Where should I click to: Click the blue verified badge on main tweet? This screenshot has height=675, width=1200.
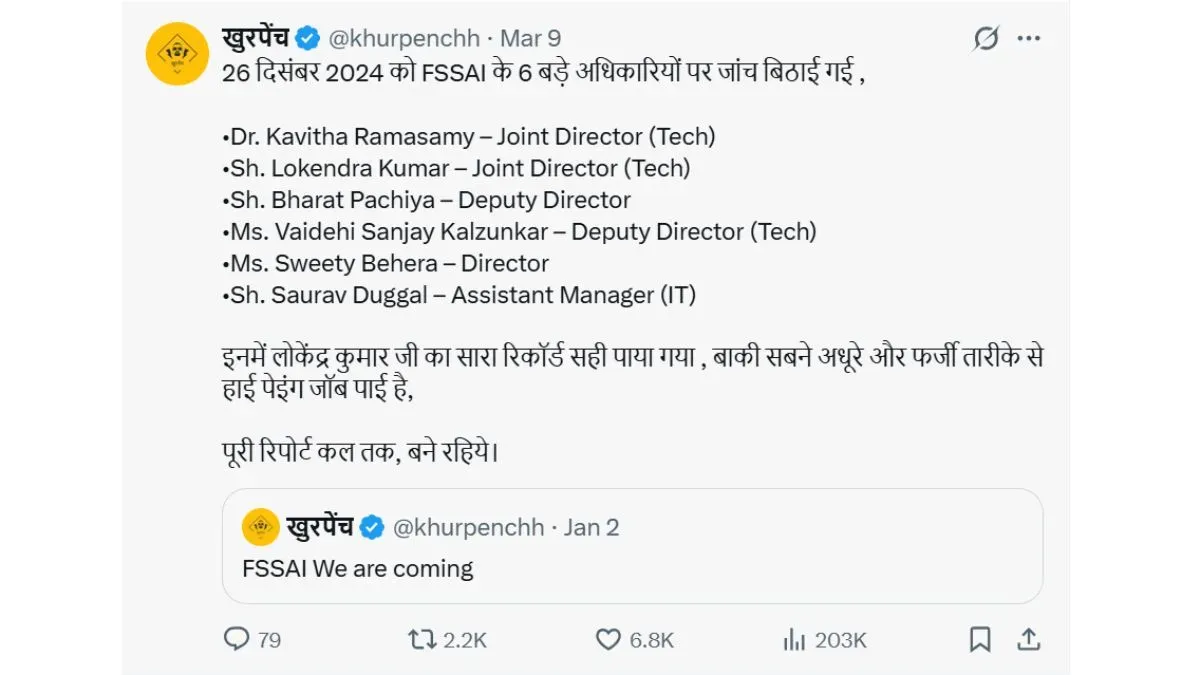[307, 39]
